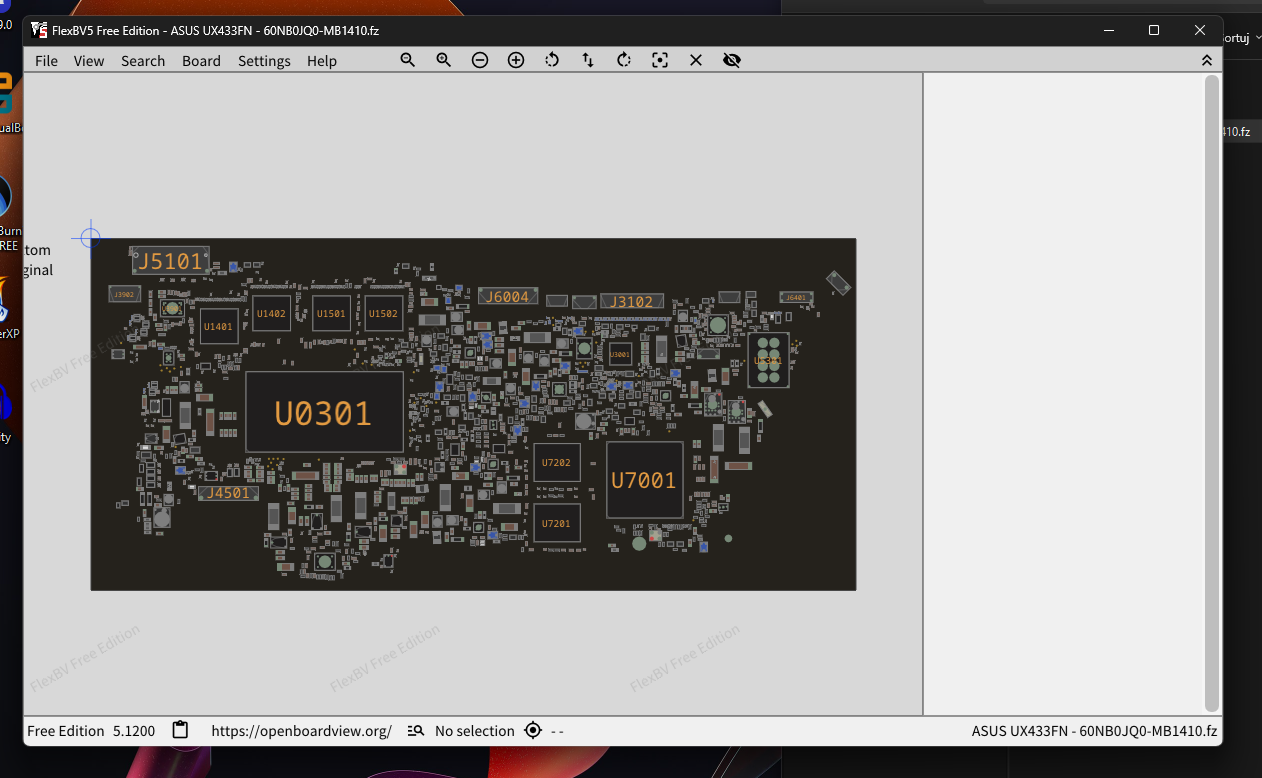Open the File menu

46,61
